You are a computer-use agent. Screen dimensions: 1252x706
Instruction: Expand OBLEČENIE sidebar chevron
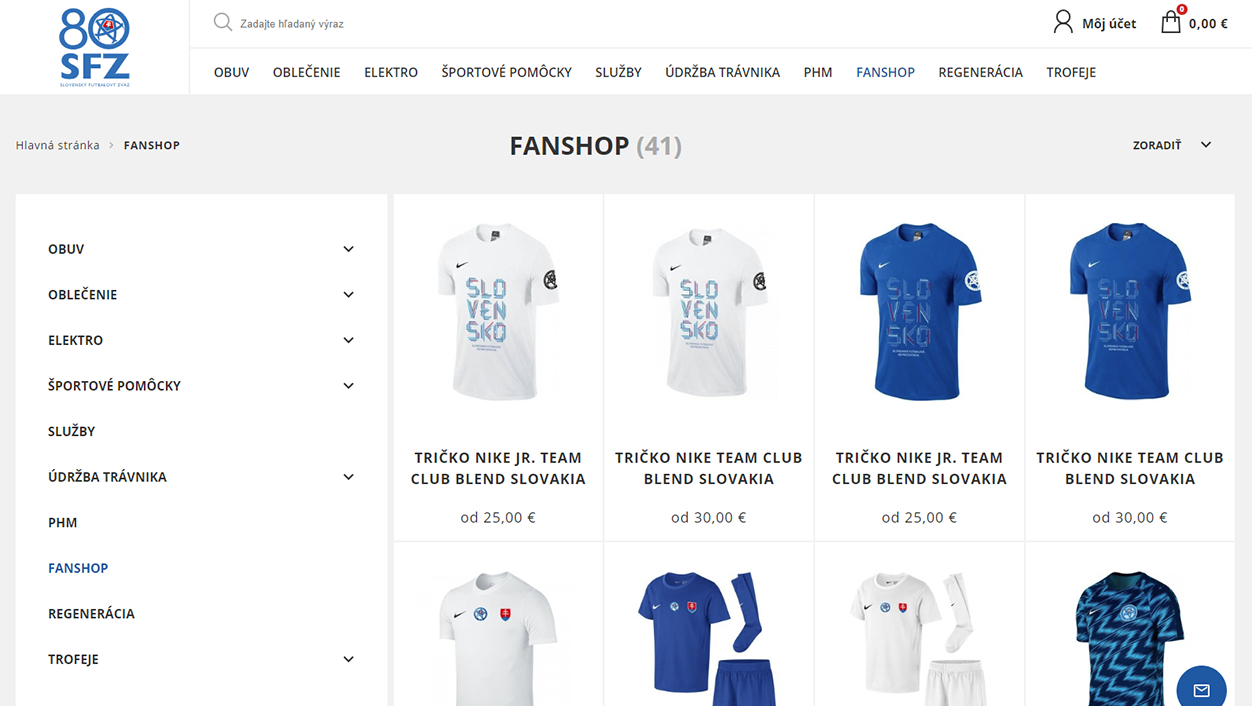pyautogui.click(x=348, y=295)
